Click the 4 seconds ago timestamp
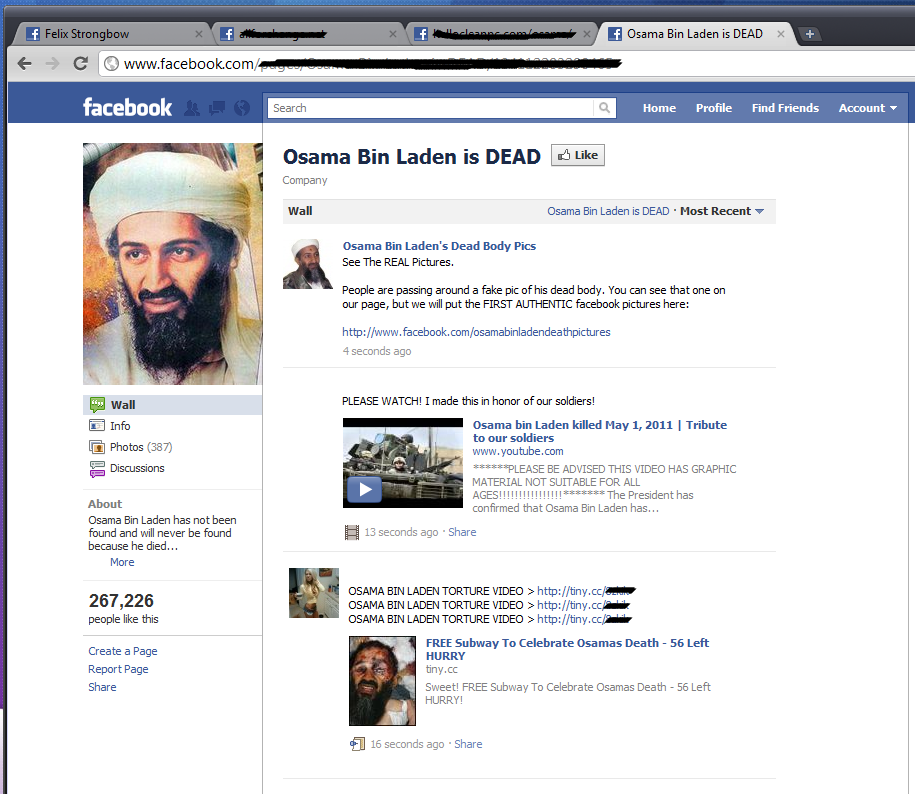The width and height of the screenshot is (915, 794). coord(376,351)
